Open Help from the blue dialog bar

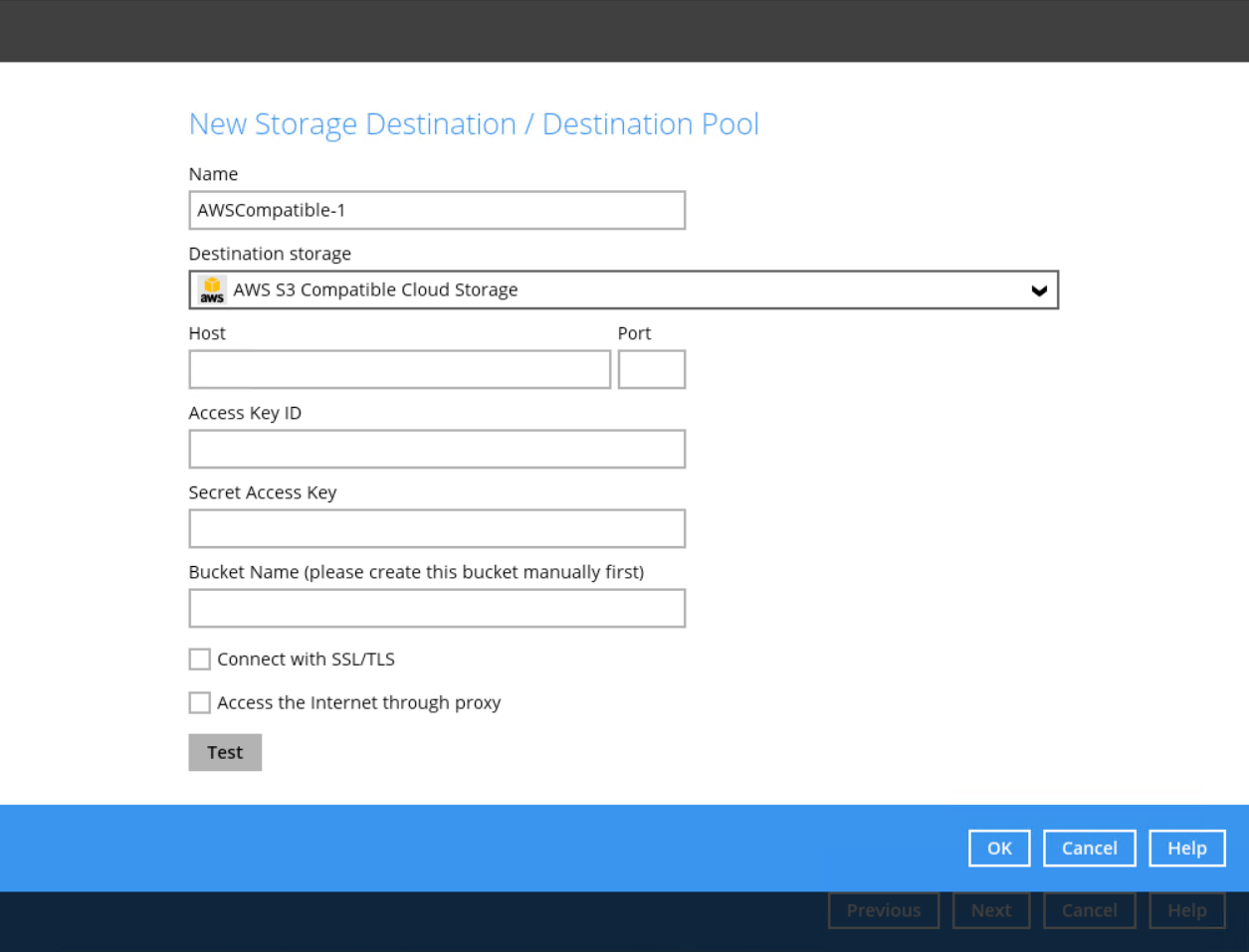click(x=1186, y=849)
